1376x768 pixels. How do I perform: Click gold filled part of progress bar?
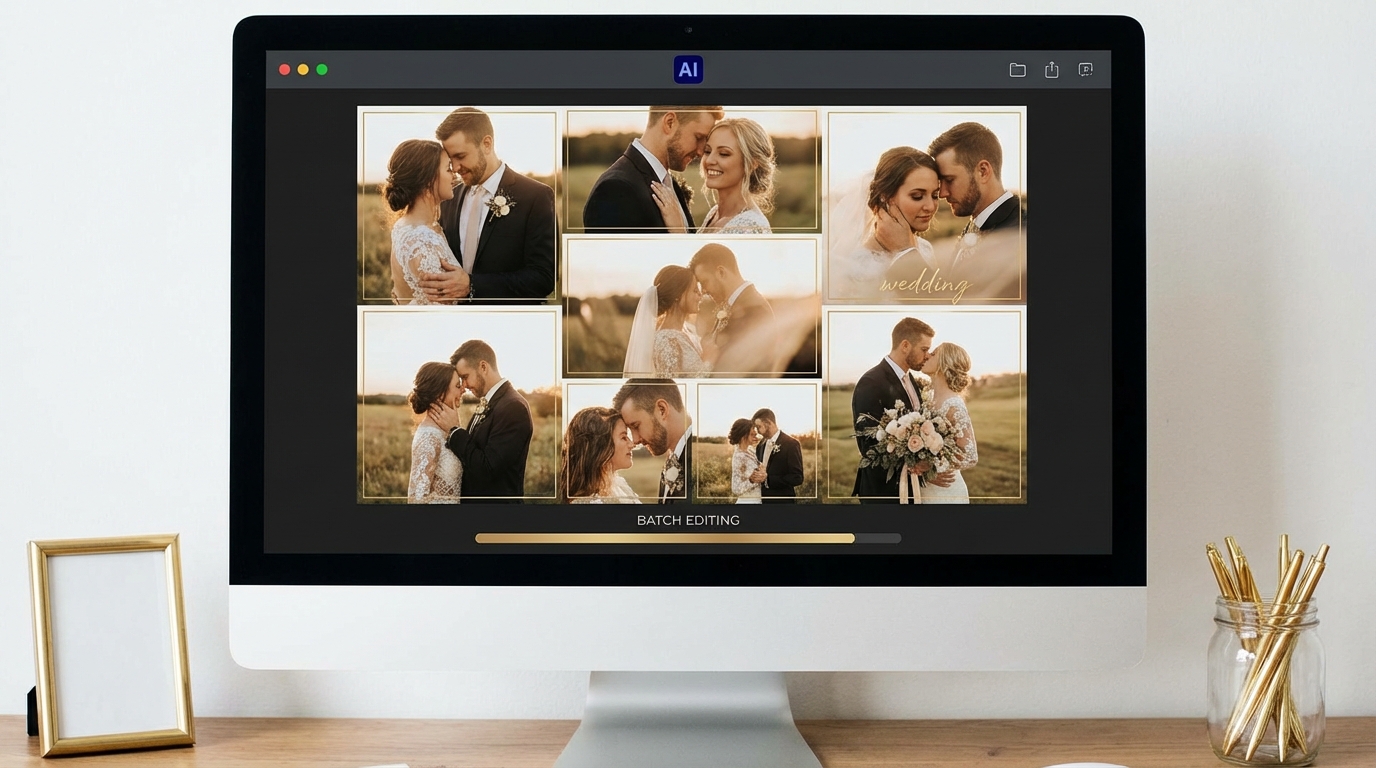pyautogui.click(x=665, y=538)
